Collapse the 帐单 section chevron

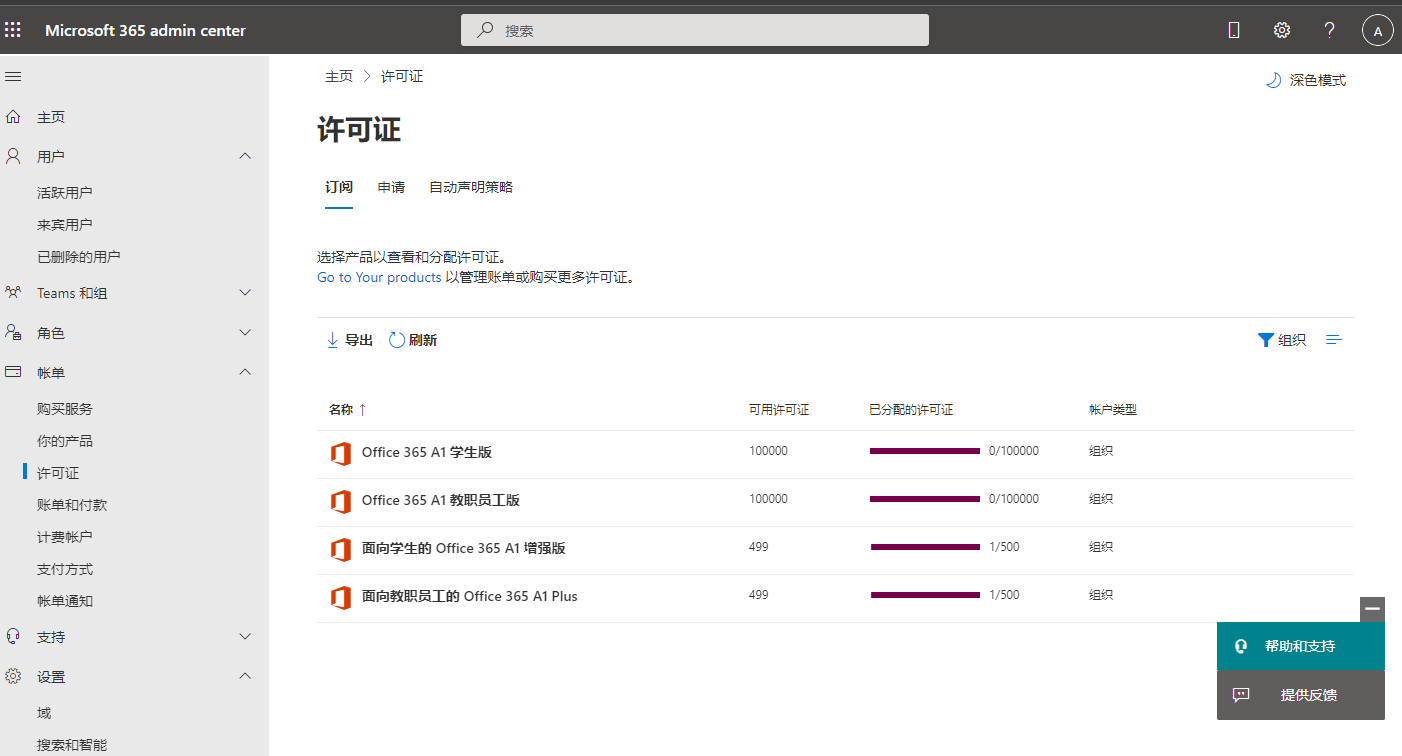[245, 372]
